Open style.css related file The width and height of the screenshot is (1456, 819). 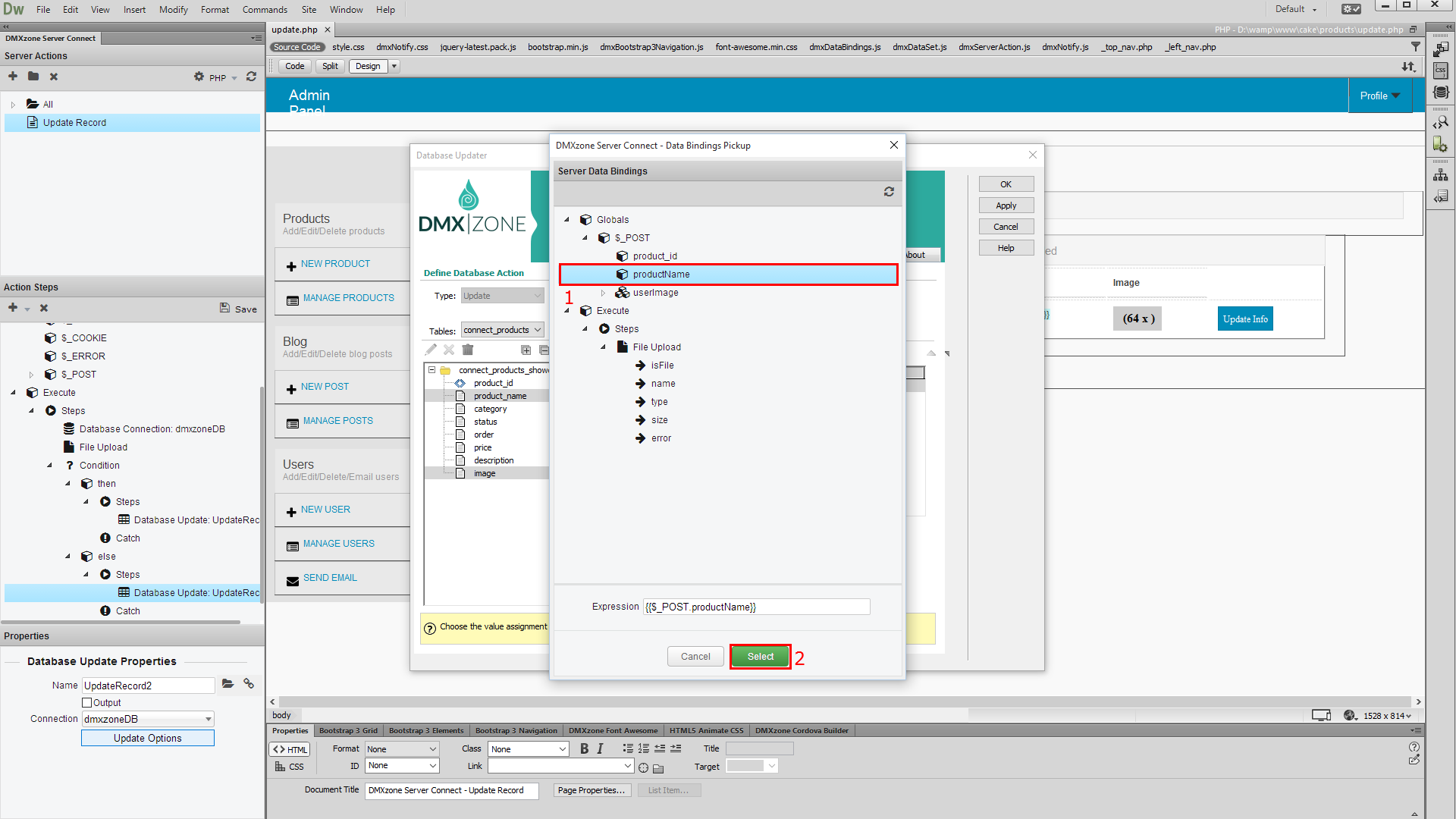[x=348, y=47]
